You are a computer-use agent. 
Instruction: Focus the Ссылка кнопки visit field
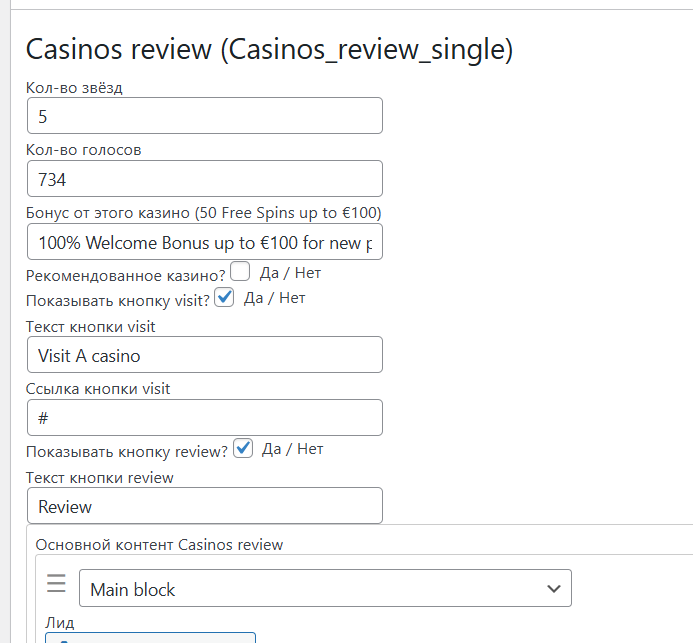205,418
